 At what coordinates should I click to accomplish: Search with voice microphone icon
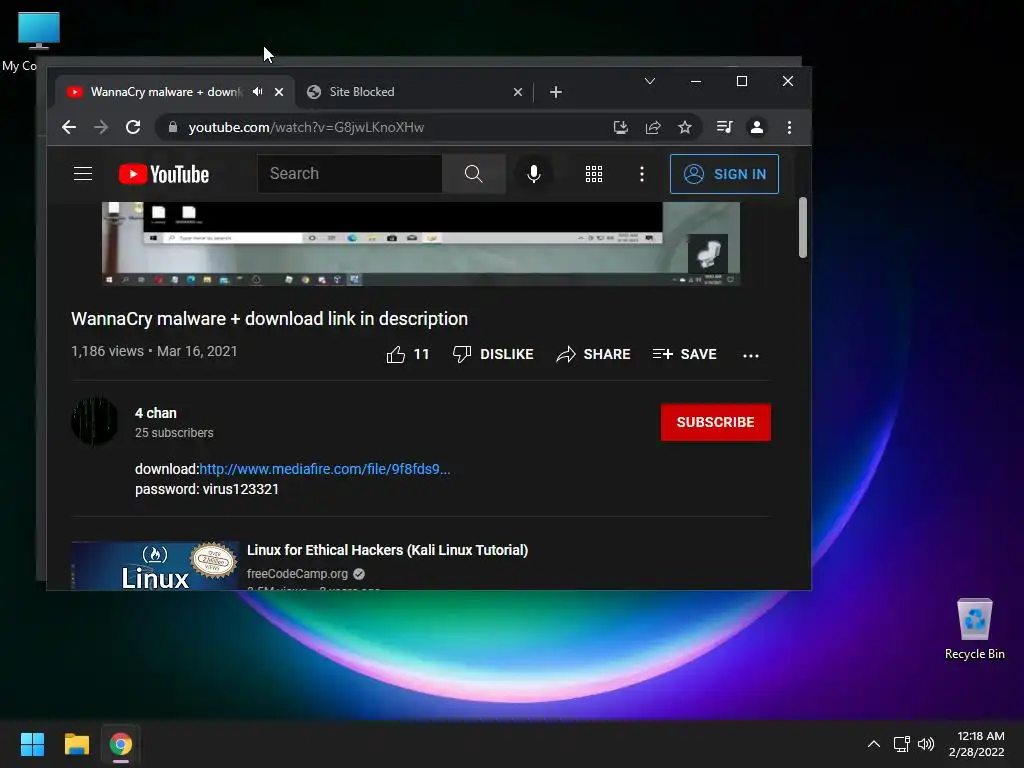coord(534,174)
